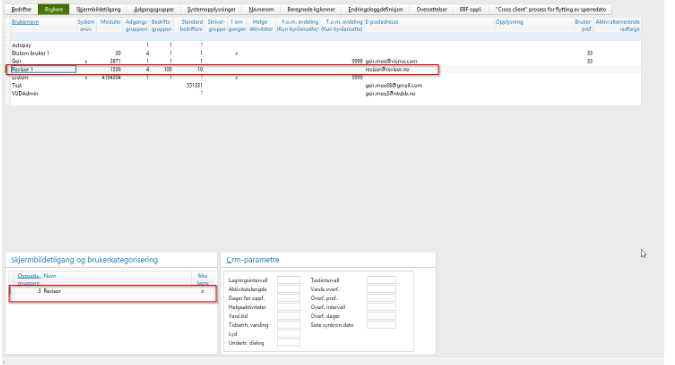Open the Navnerom tab
This screenshot has height=365, width=675.
pos(261,9)
